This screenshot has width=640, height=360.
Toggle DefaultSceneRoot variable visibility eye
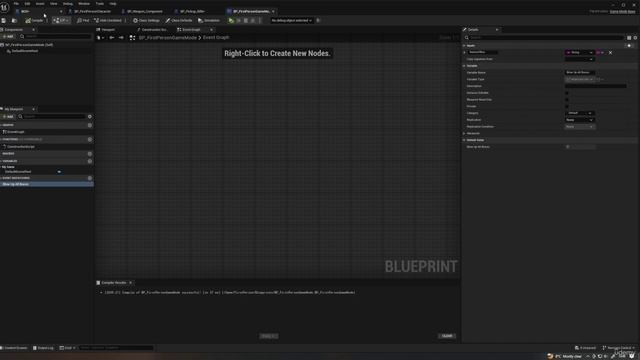[59, 172]
